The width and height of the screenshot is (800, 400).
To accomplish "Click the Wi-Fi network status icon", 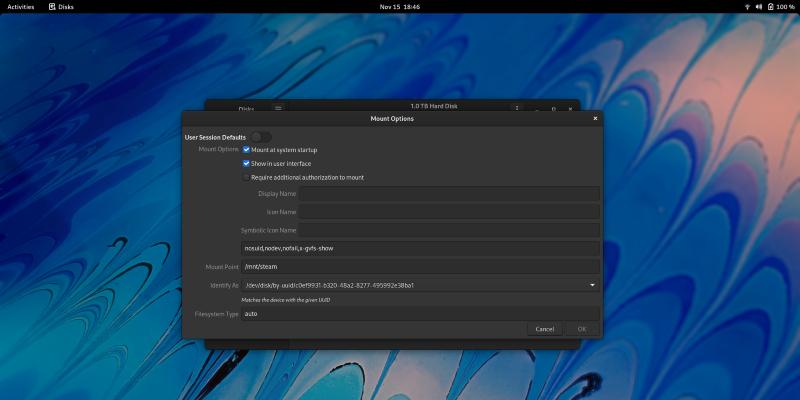I will [746, 6].
